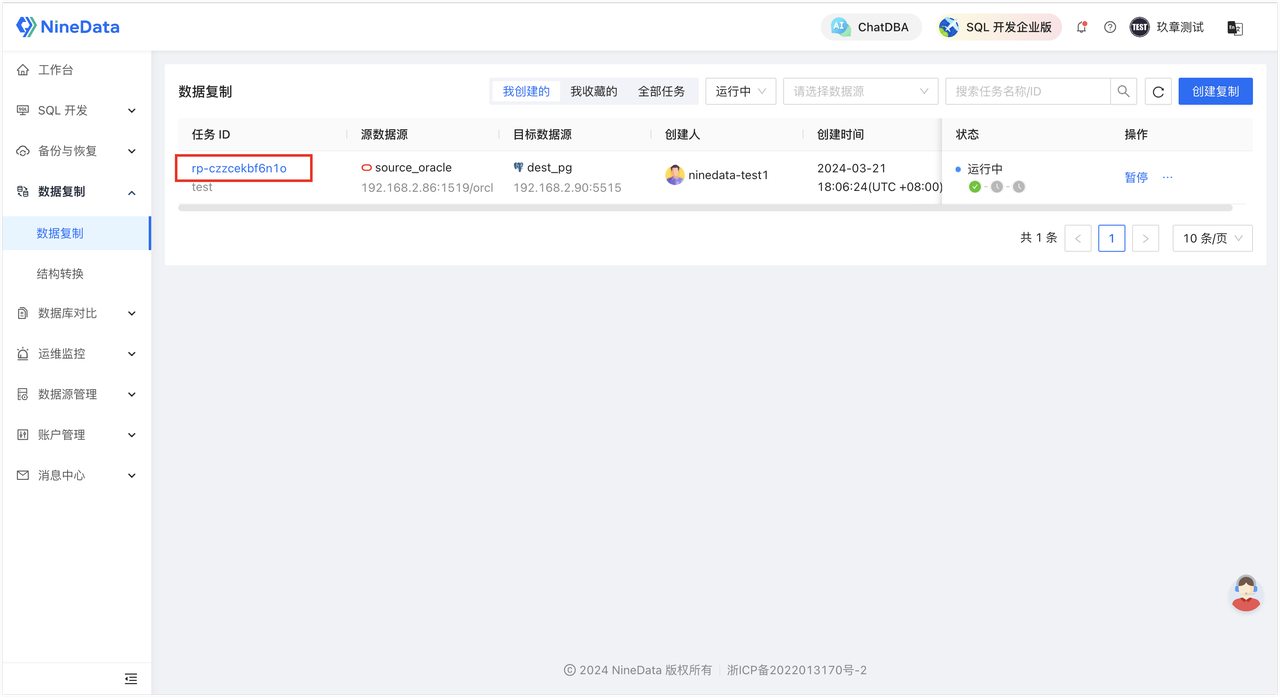The width and height of the screenshot is (1280, 697).
Task: Open the notification bell icon
Action: 1081,27
